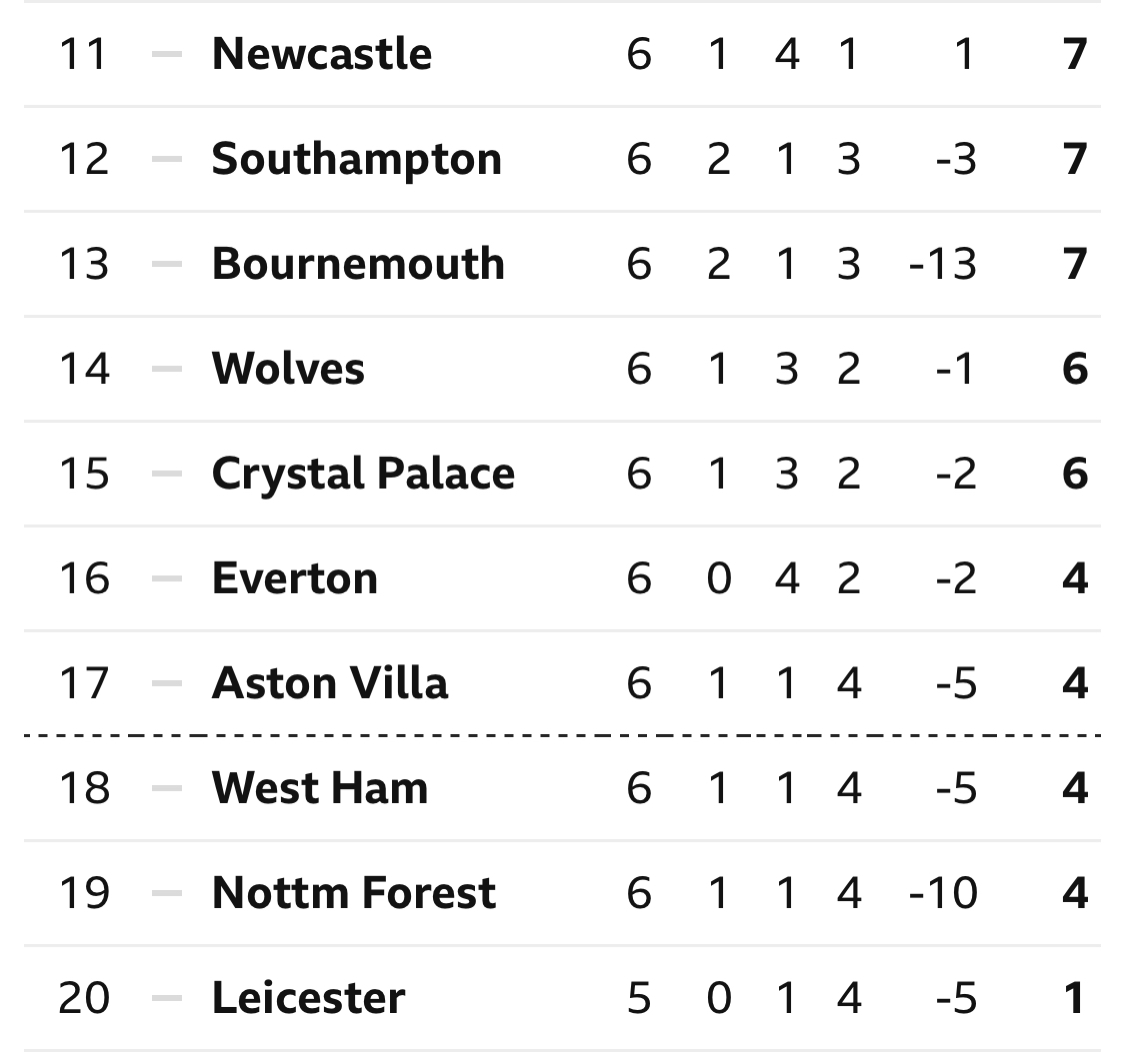Click the no-change dash icon beside Wolves
1125x1052 pixels.
(167, 369)
